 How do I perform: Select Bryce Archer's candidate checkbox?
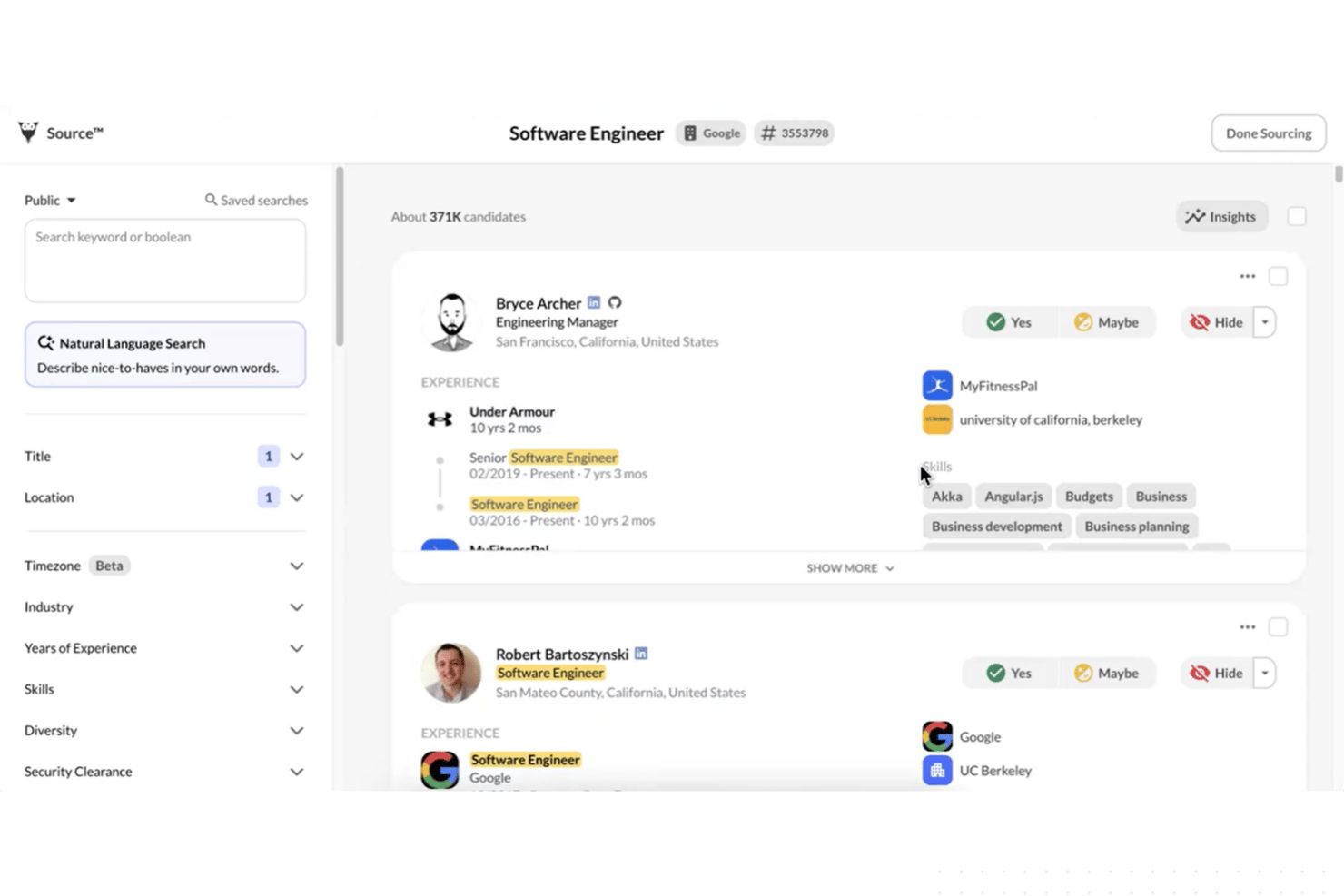(1278, 276)
